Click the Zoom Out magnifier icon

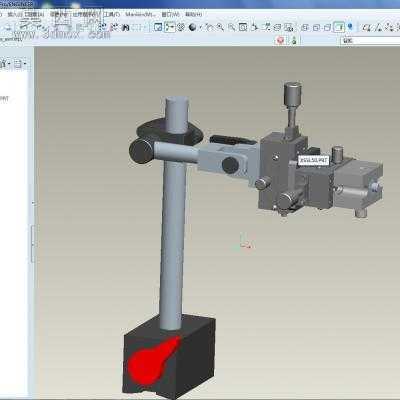[231, 27]
